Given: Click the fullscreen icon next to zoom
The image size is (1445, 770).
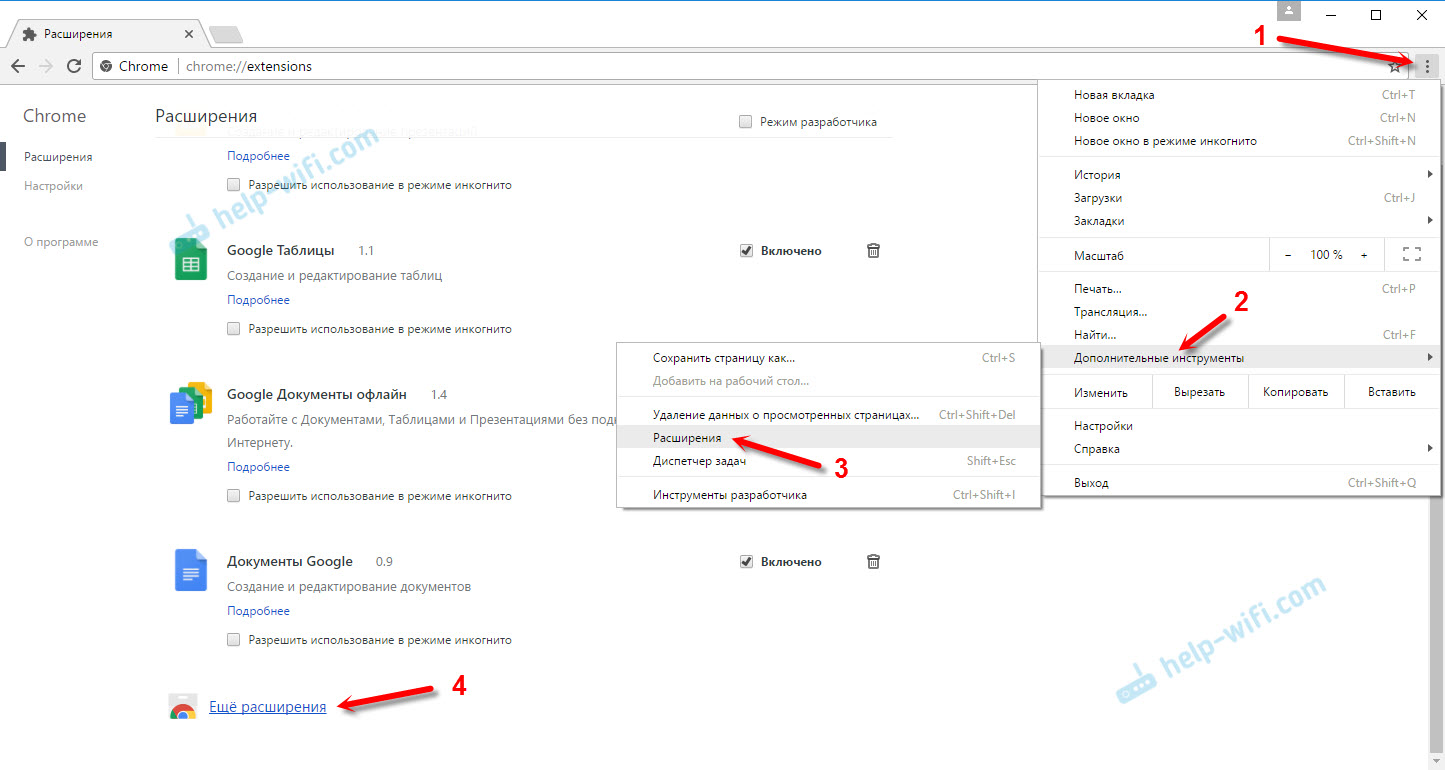Looking at the screenshot, I should coord(1411,255).
